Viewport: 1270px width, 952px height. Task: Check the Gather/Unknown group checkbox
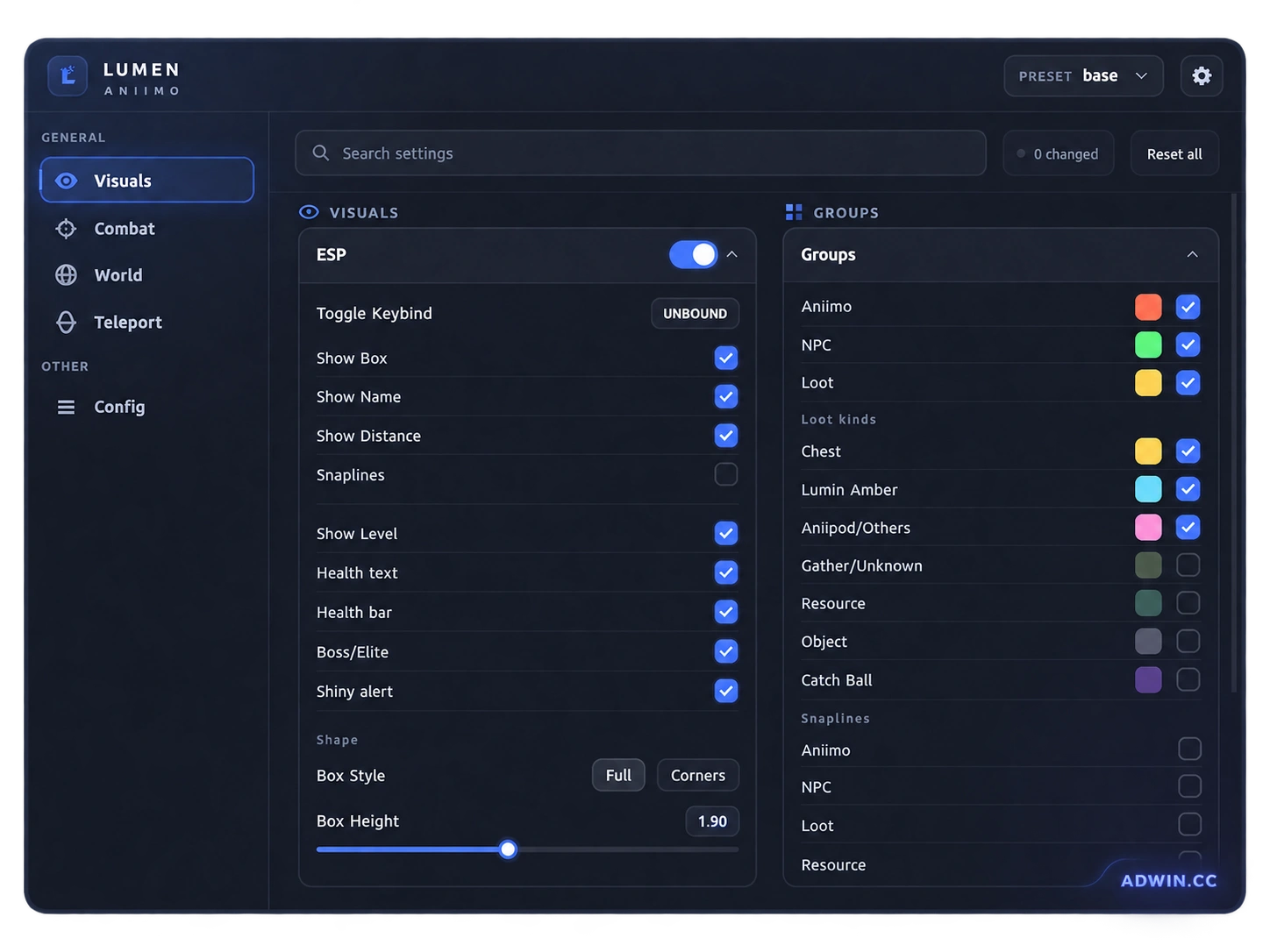coord(1188,565)
